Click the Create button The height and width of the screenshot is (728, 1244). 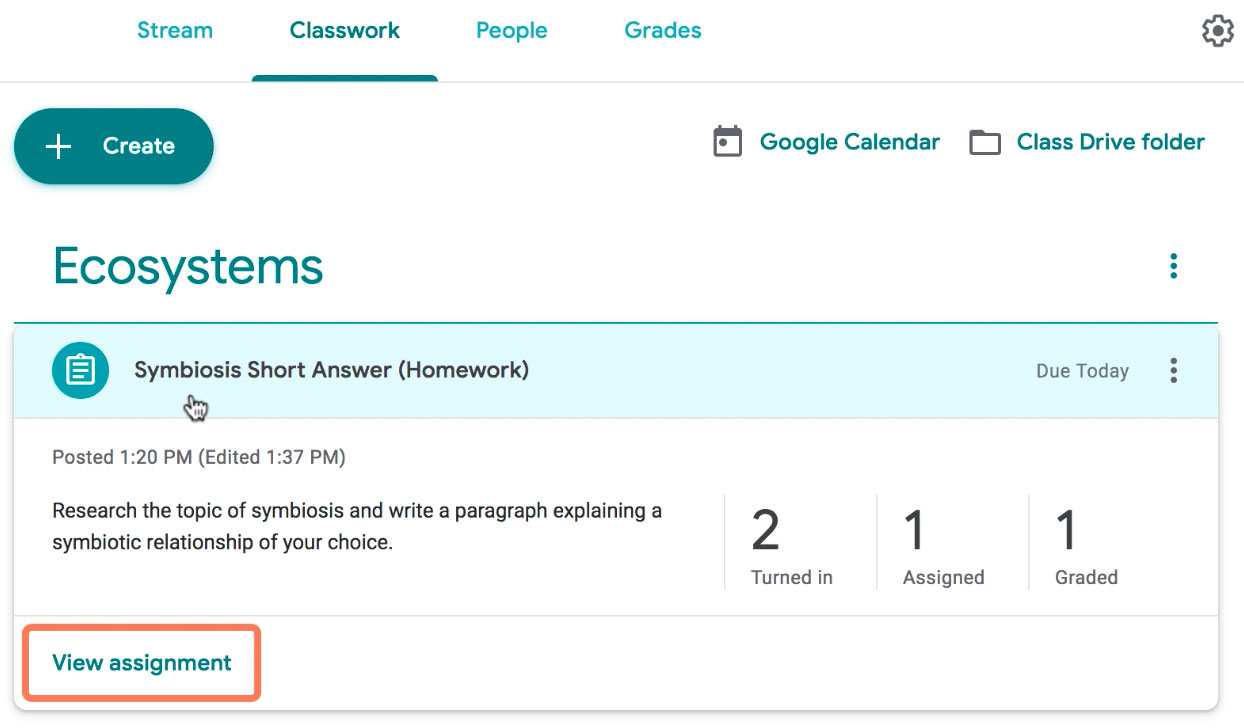tap(113, 145)
